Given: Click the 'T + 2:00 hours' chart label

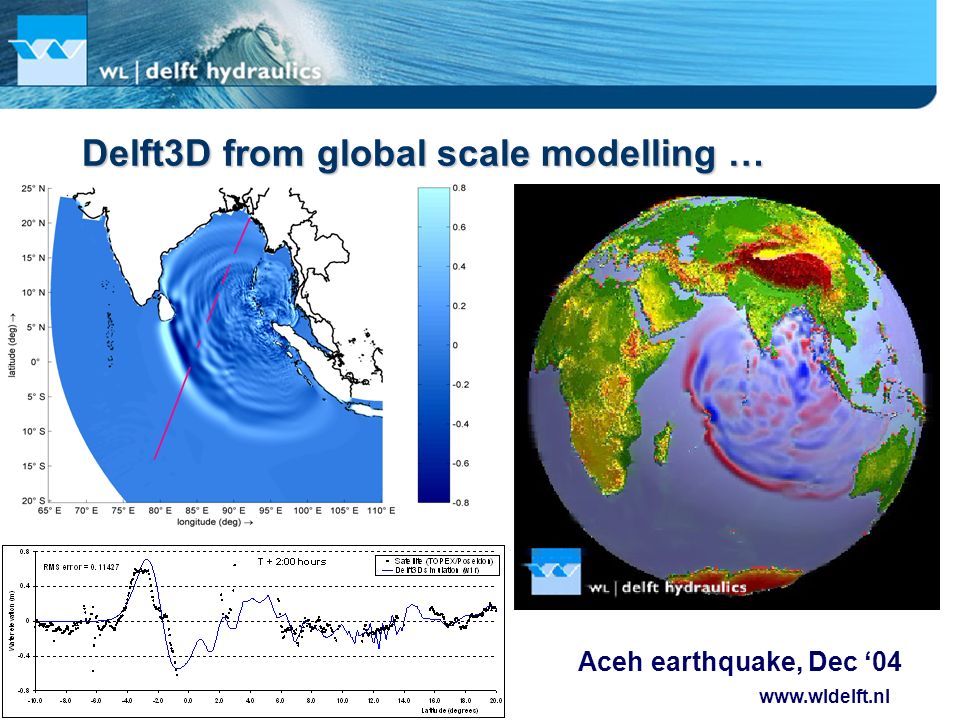Looking at the screenshot, I should 292,561.
